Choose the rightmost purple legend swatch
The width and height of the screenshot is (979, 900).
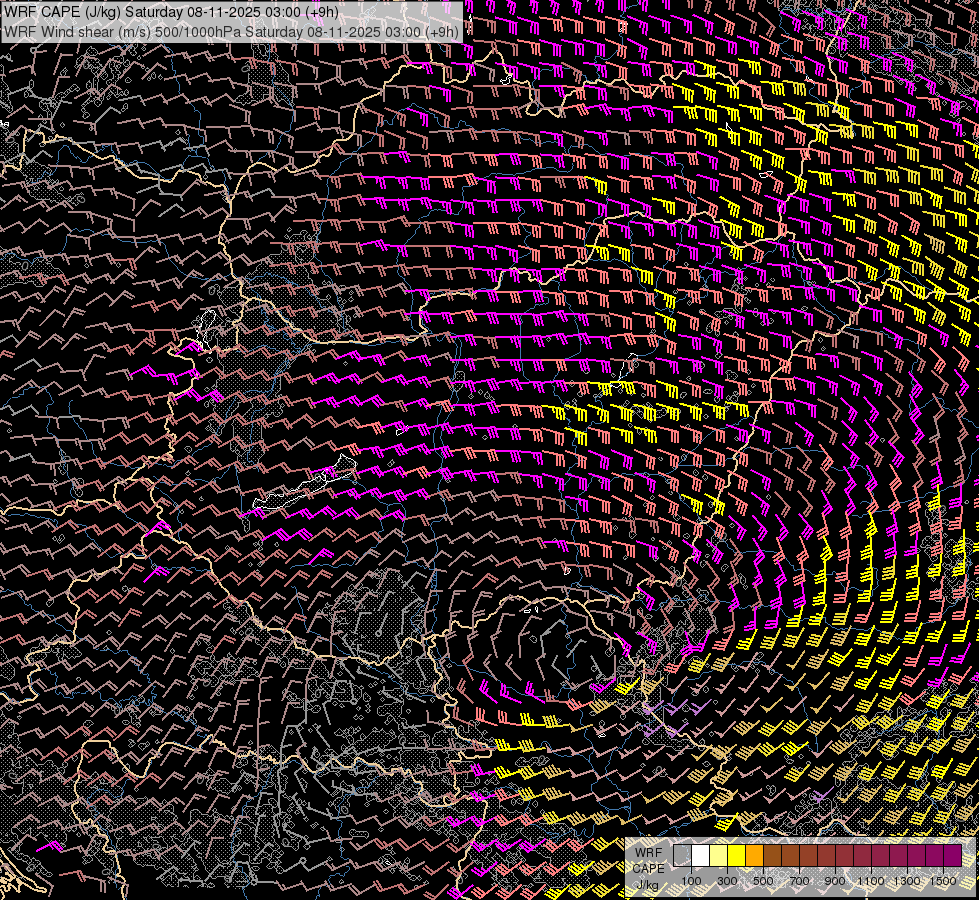[952, 855]
